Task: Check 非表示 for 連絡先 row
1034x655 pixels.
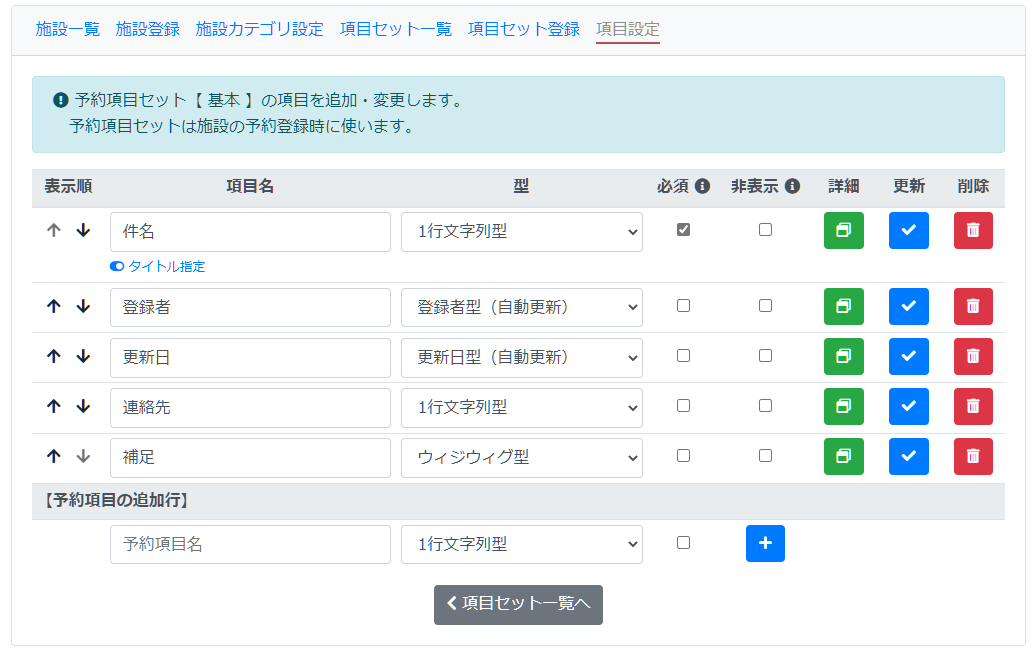Action: pyautogui.click(x=765, y=406)
